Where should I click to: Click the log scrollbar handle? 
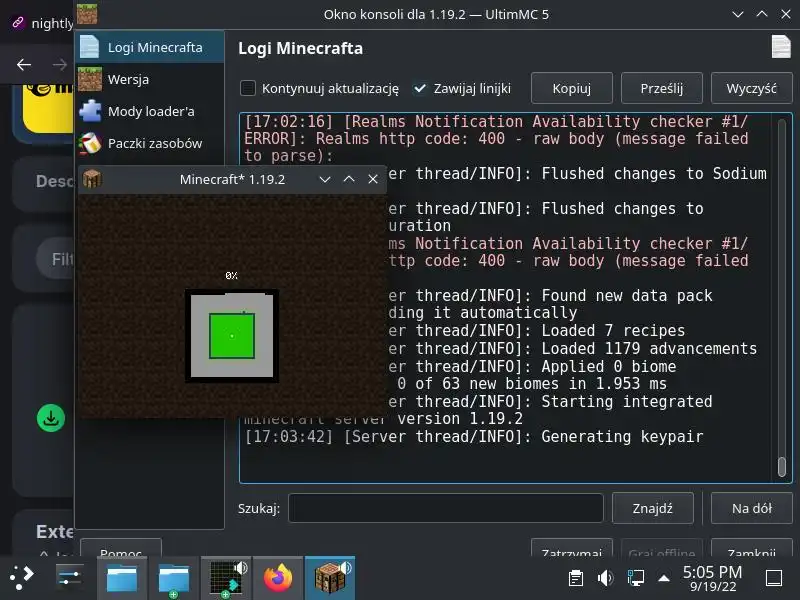(x=781, y=466)
